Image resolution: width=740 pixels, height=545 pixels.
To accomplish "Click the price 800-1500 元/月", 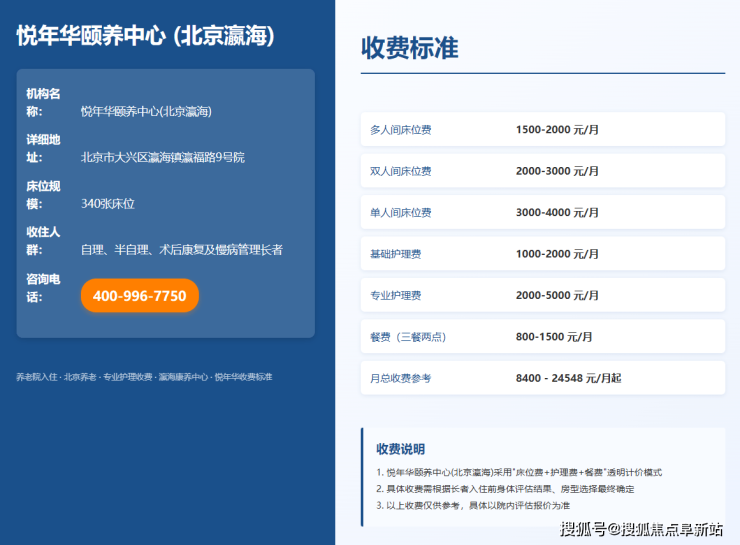I will pos(554,337).
